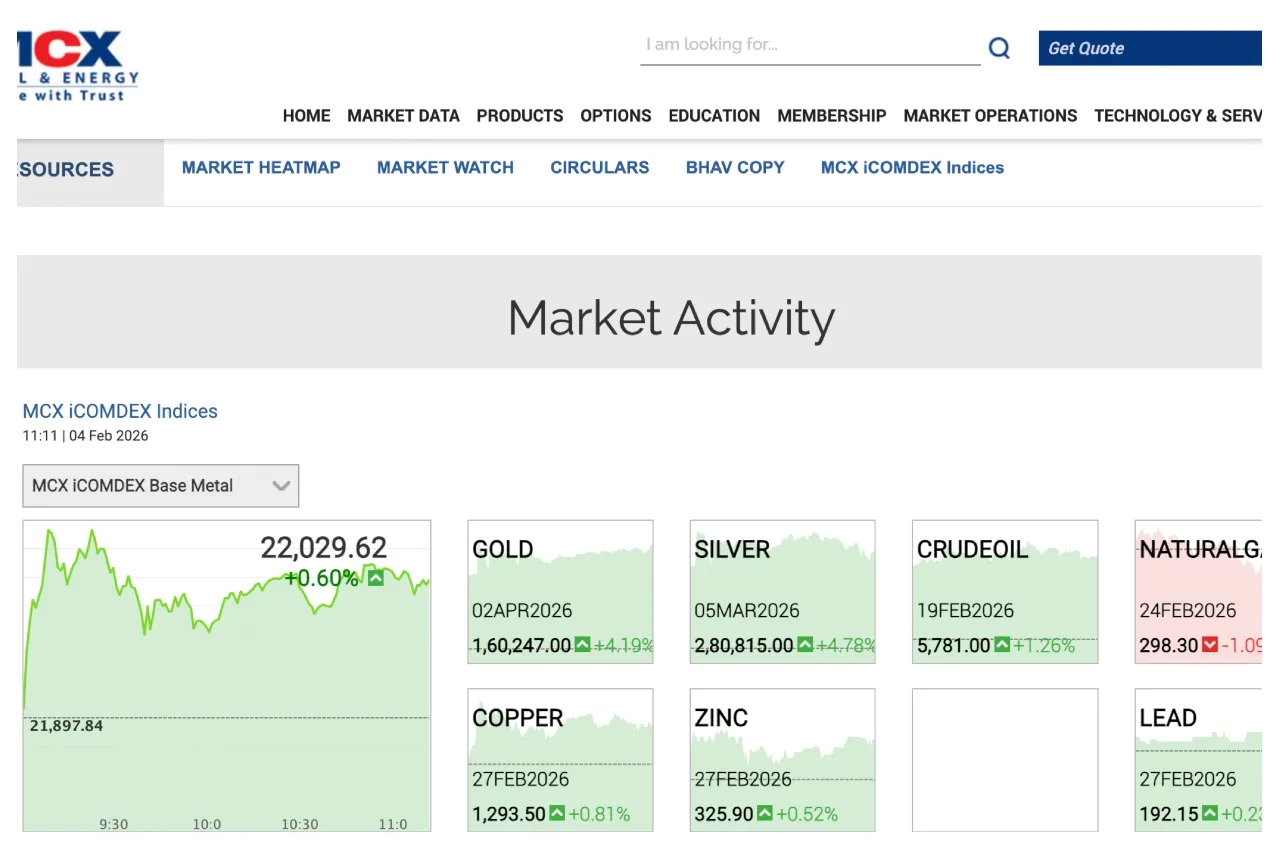Click the red down arrow on NATURALGAS tile
The width and height of the screenshot is (1280, 850).
1210,645
